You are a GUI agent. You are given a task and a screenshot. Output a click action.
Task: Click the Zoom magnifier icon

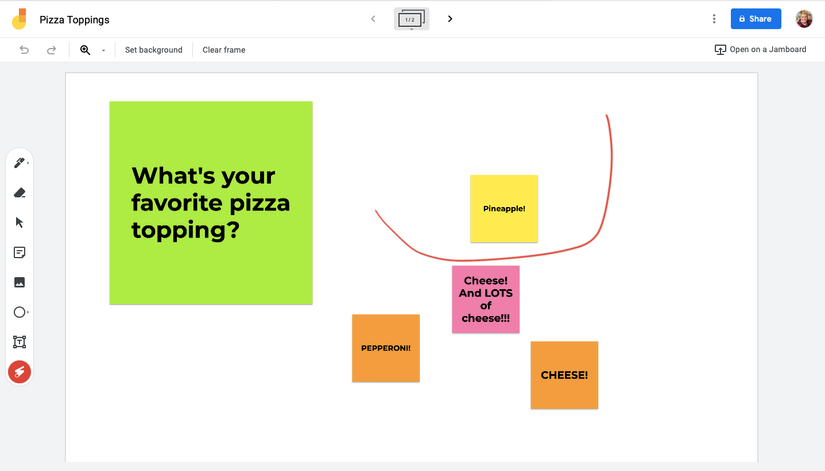pos(85,49)
